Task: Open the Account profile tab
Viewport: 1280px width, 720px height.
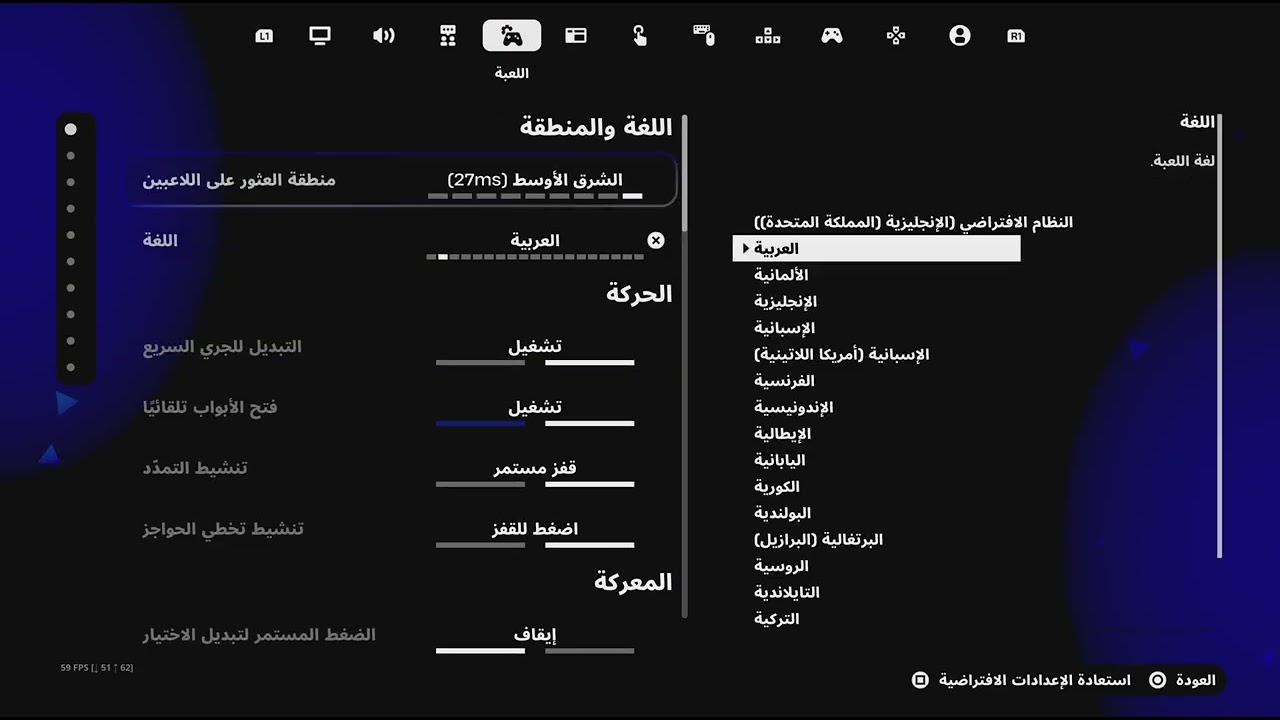Action: pos(960,36)
